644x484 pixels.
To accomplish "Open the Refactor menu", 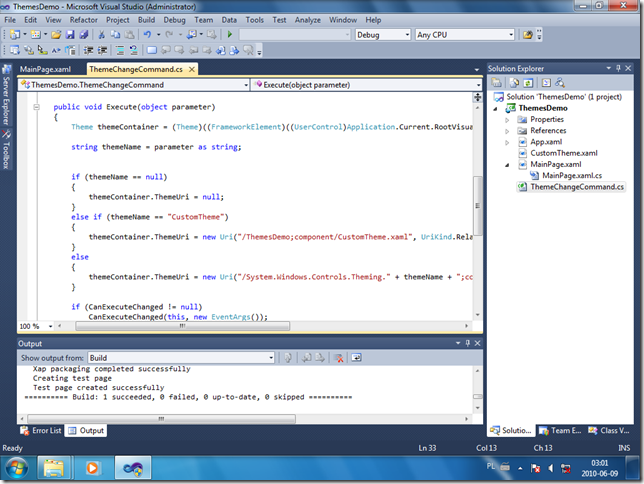I will pos(83,20).
